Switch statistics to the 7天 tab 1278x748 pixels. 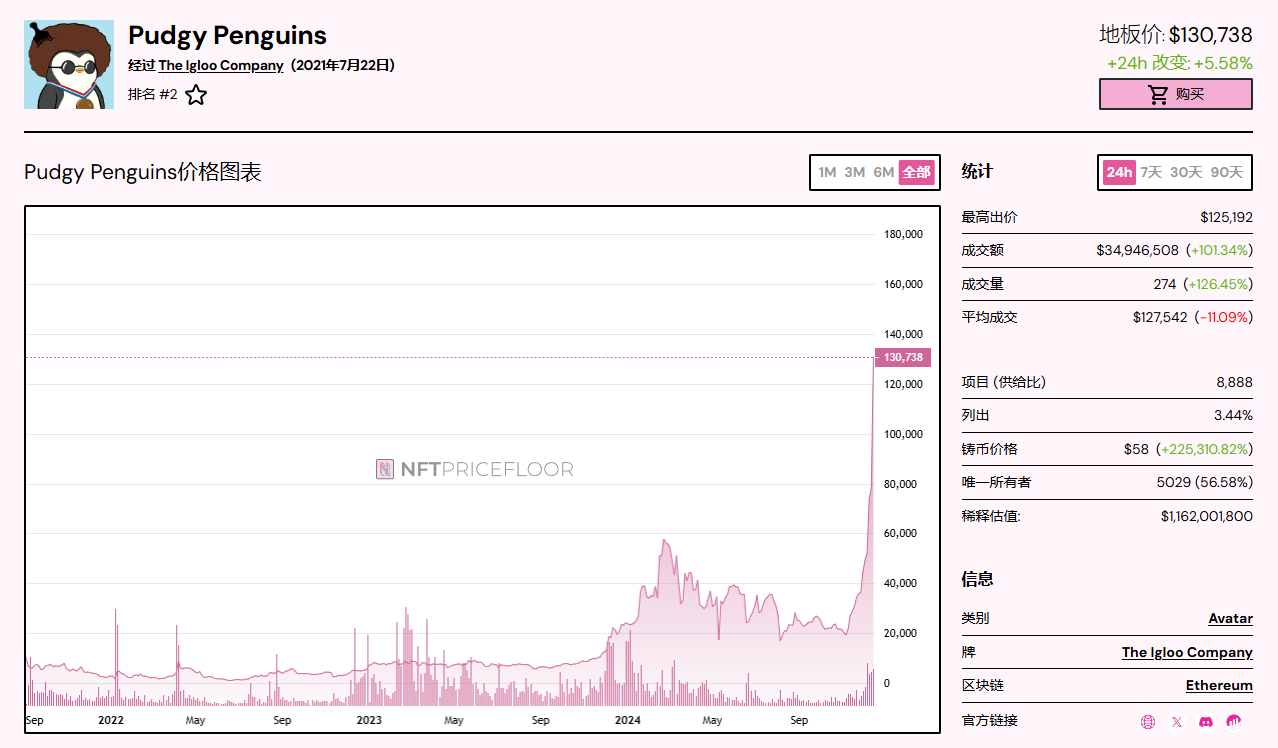(x=1151, y=172)
